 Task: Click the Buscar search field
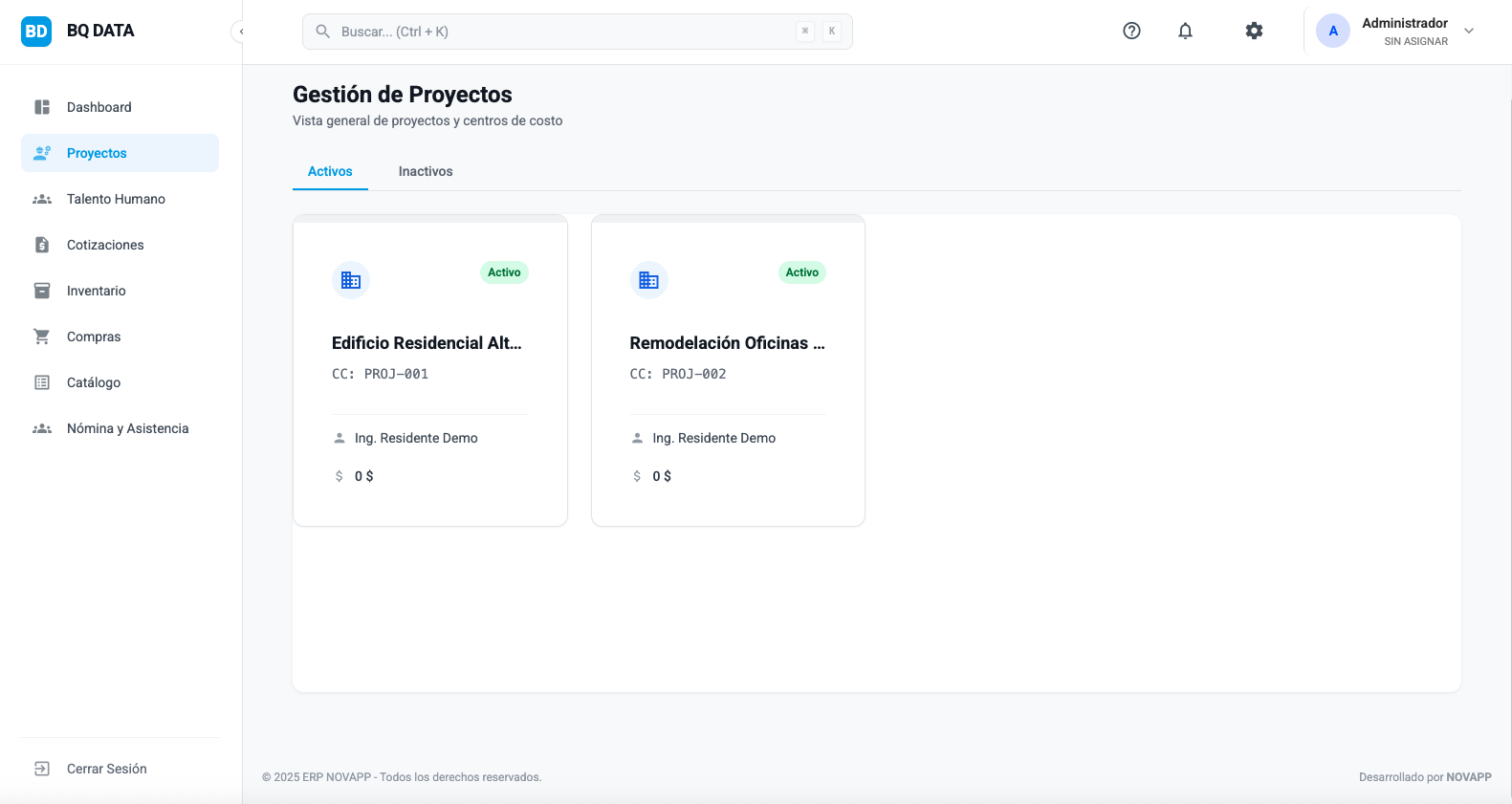pyautogui.click(x=564, y=32)
